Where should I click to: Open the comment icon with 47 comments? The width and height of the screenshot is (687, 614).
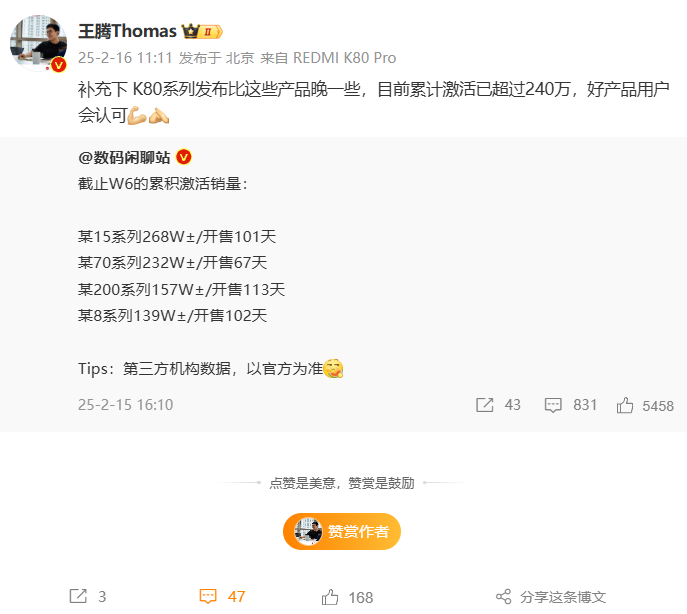click(208, 596)
